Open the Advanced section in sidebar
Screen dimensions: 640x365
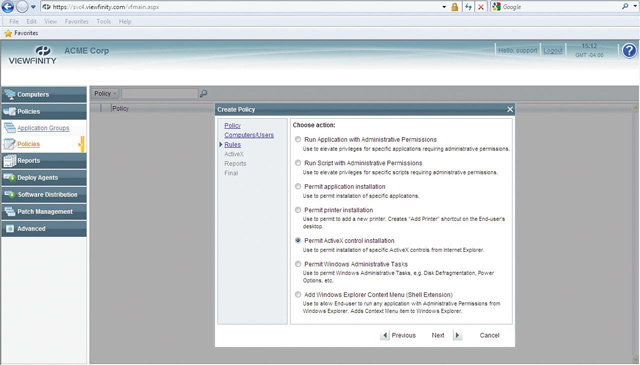click(x=44, y=229)
